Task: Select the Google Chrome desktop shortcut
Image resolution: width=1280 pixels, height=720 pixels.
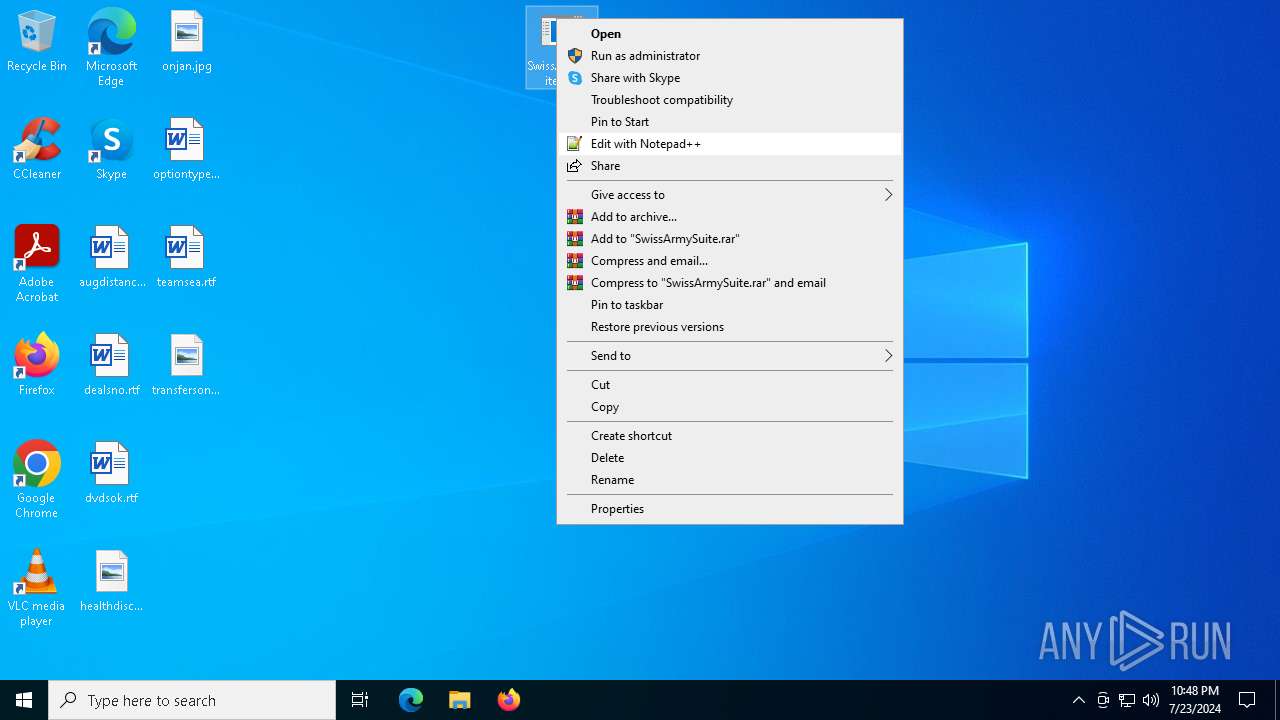Action: click(37, 480)
